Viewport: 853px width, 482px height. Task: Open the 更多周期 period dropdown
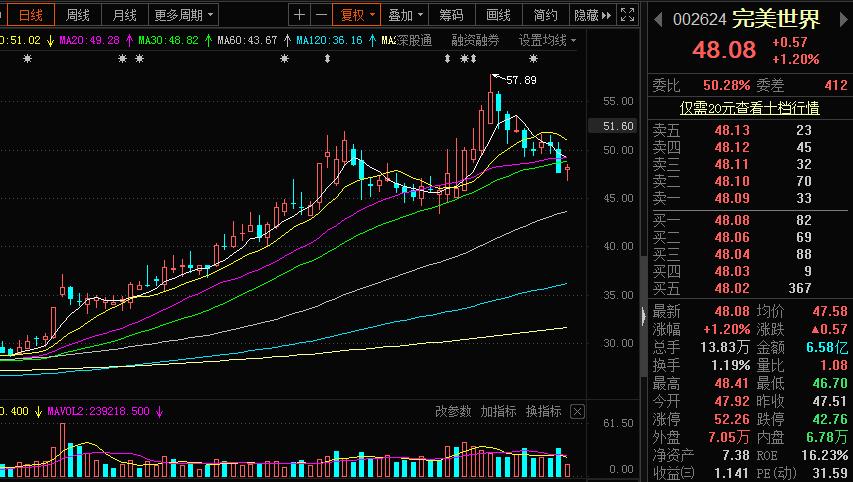pos(184,15)
